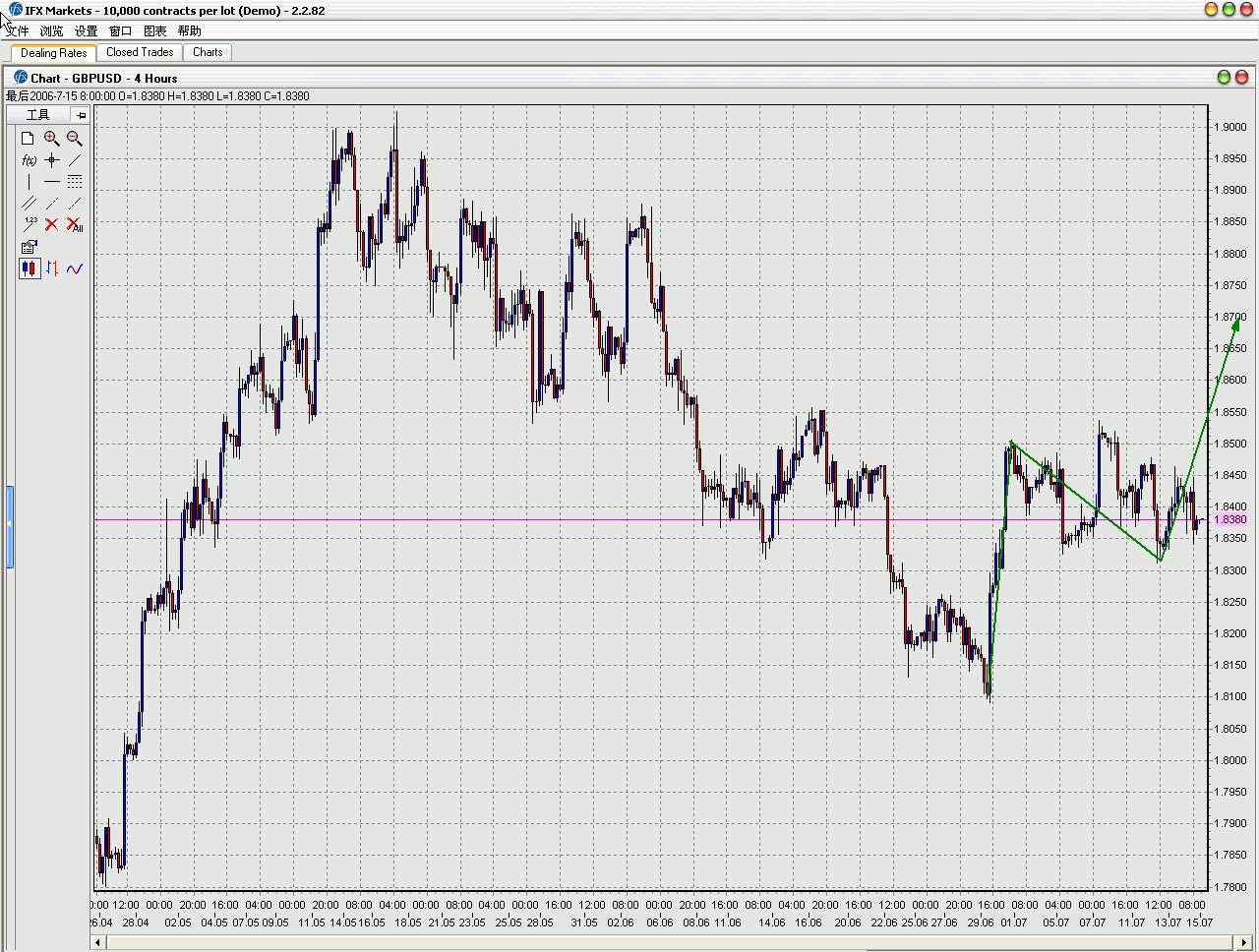The width and height of the screenshot is (1259, 952).
Task: Select the dash-dot diagonal line tool
Action: [x=74, y=204]
